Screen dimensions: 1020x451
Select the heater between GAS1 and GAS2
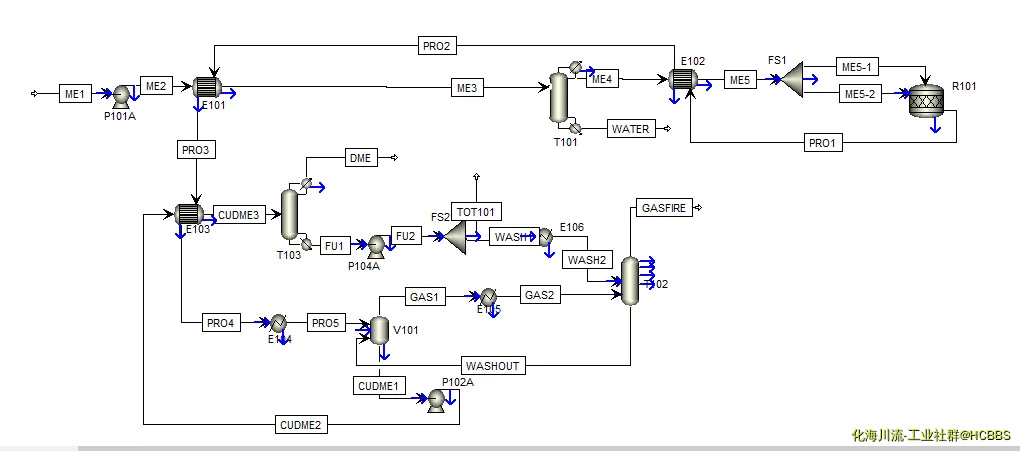[488, 297]
